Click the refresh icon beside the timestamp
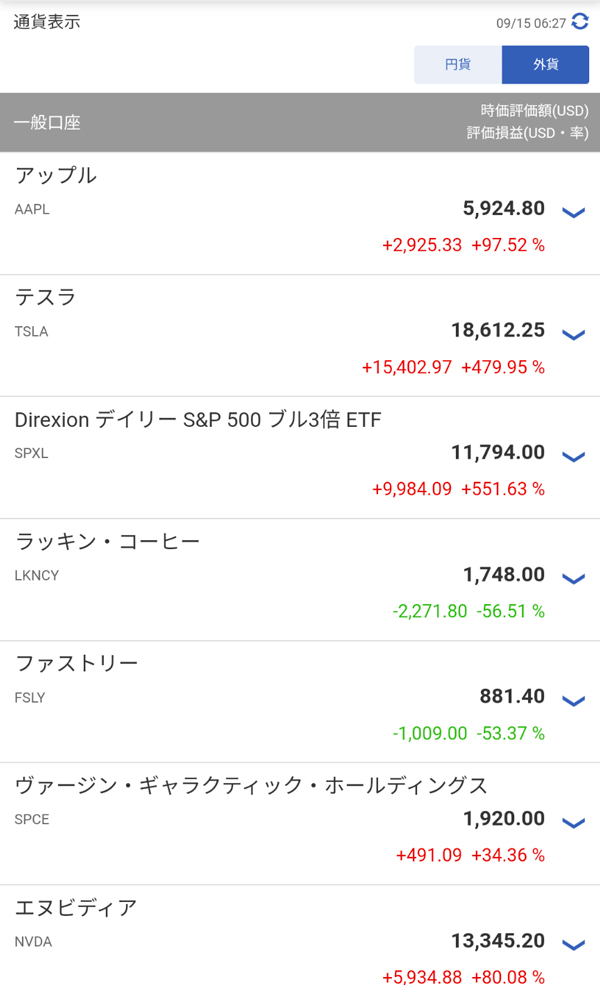Image resolution: width=600 pixels, height=985 pixels. [x=580, y=22]
